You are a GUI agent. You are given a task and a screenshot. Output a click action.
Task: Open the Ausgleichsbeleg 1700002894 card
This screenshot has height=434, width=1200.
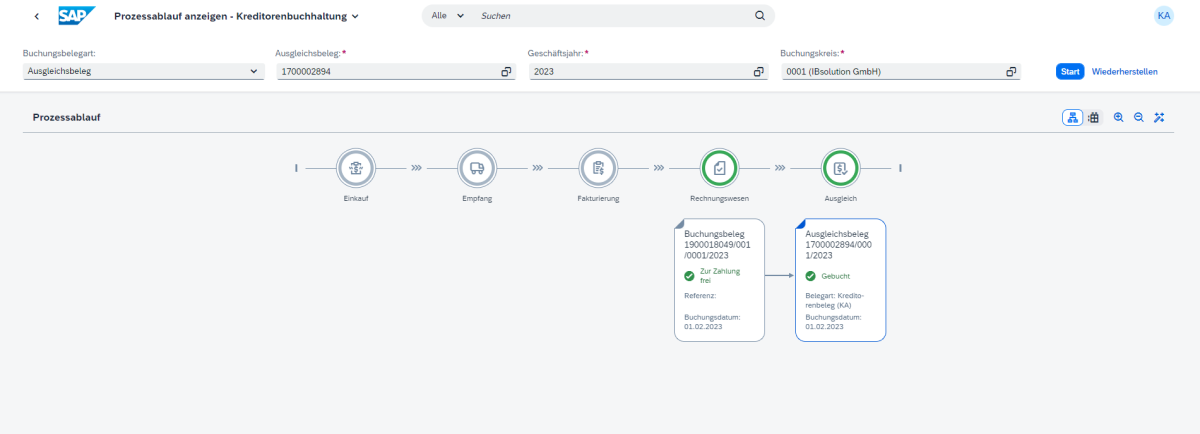pyautogui.click(x=840, y=280)
